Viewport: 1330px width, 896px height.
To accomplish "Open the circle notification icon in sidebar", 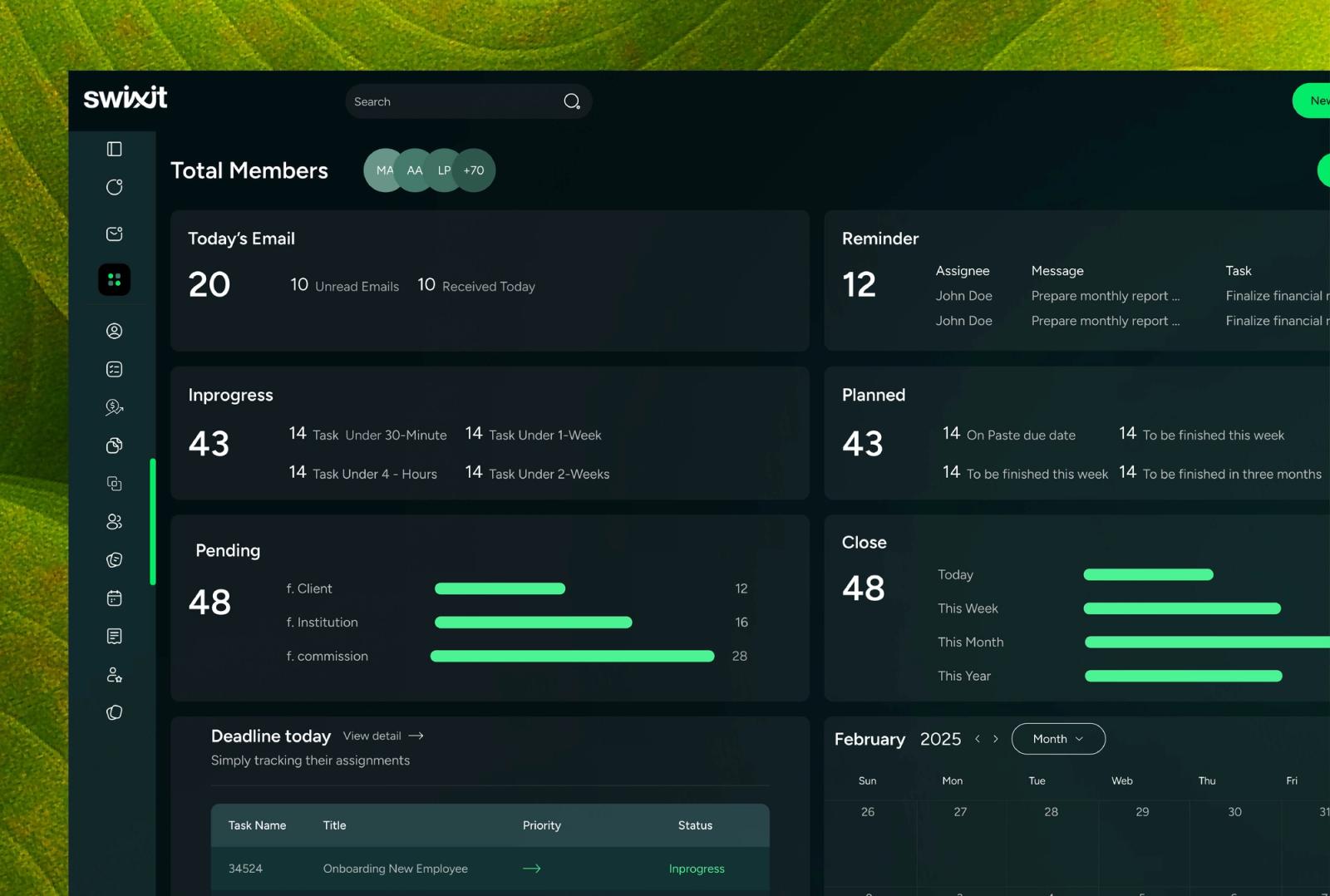I will [x=115, y=187].
